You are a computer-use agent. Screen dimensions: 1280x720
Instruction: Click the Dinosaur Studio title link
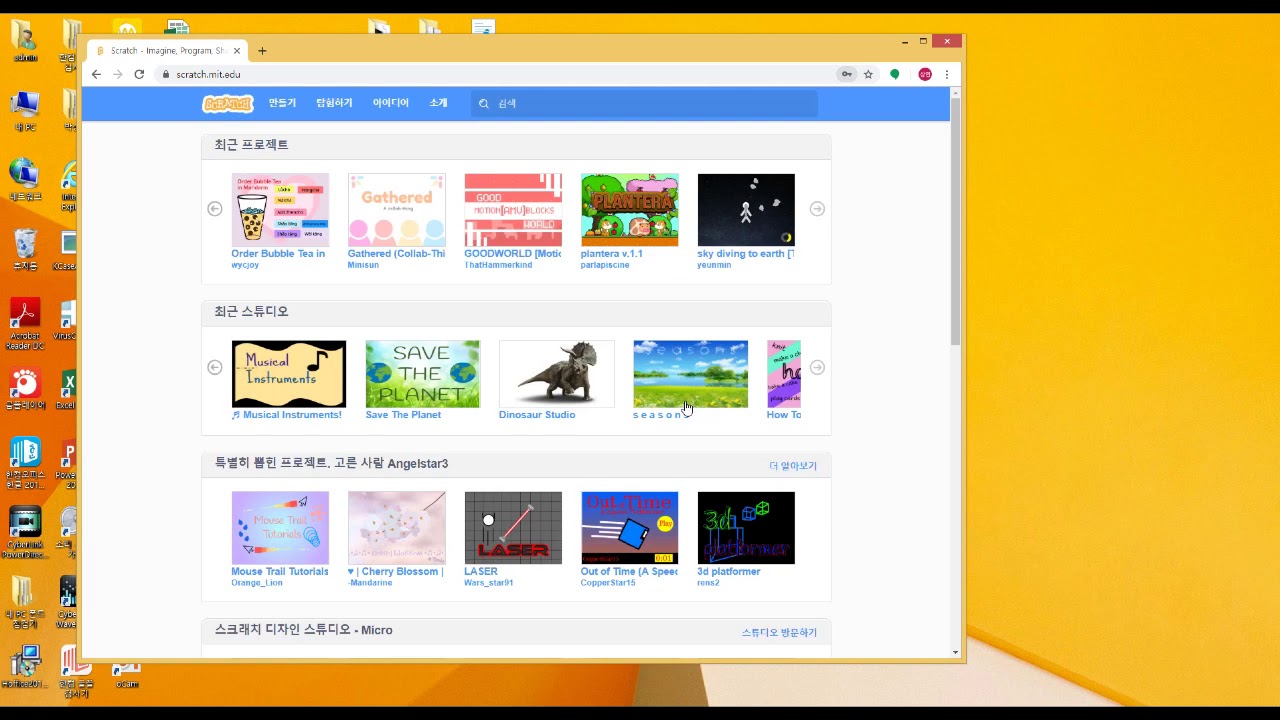[x=537, y=415]
